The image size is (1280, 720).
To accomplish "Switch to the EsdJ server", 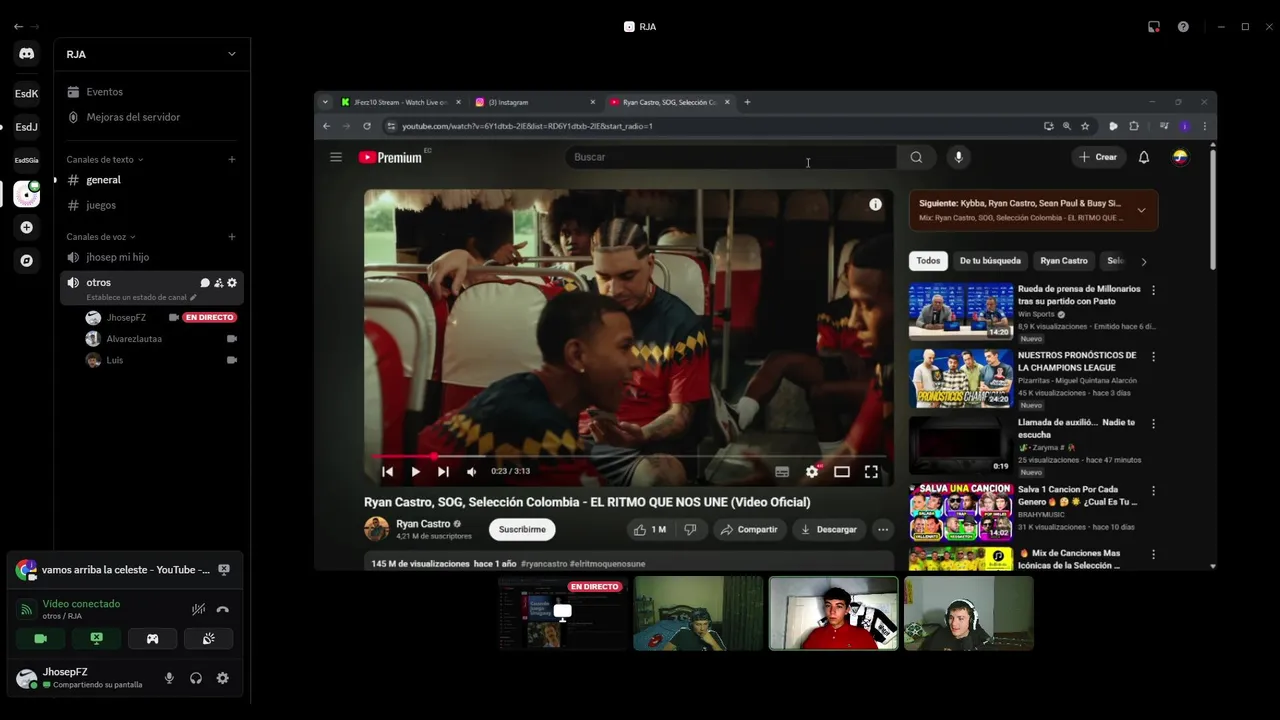I will 27,127.
